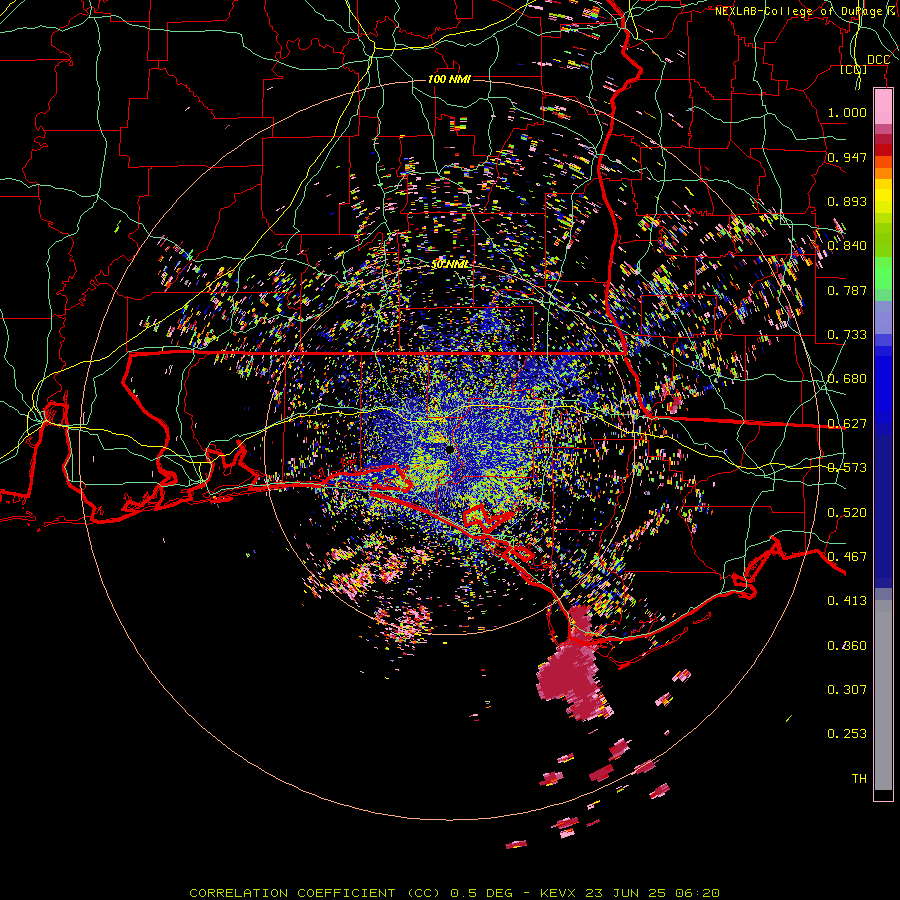Select the 0.520 legend value
Image resolution: width=900 pixels, height=900 pixels.
847,513
